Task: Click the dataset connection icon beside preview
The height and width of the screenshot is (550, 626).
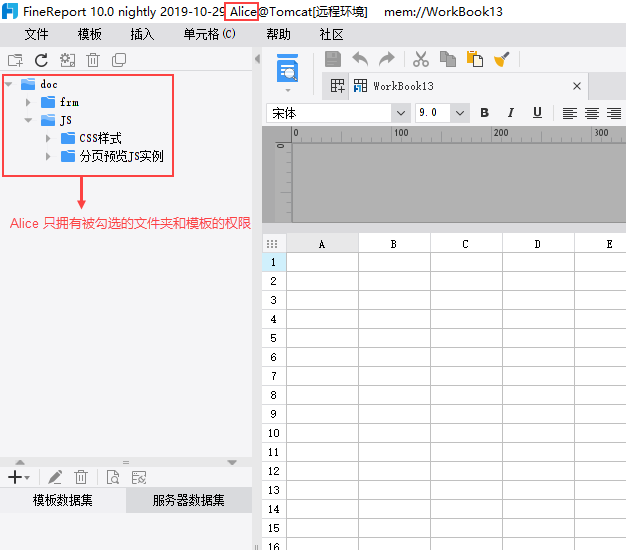Action: tap(139, 477)
